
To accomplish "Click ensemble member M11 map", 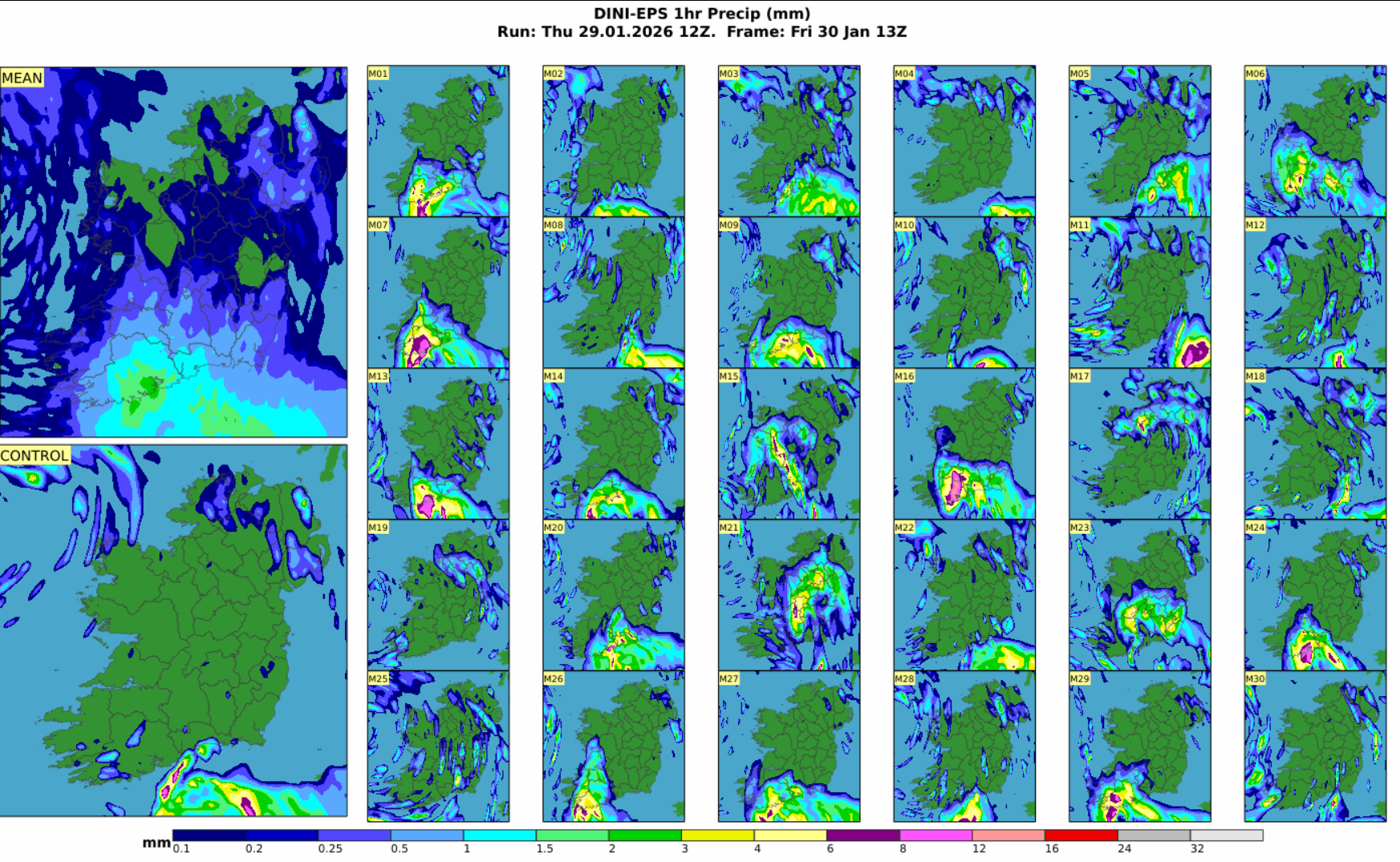I will click(1139, 293).
